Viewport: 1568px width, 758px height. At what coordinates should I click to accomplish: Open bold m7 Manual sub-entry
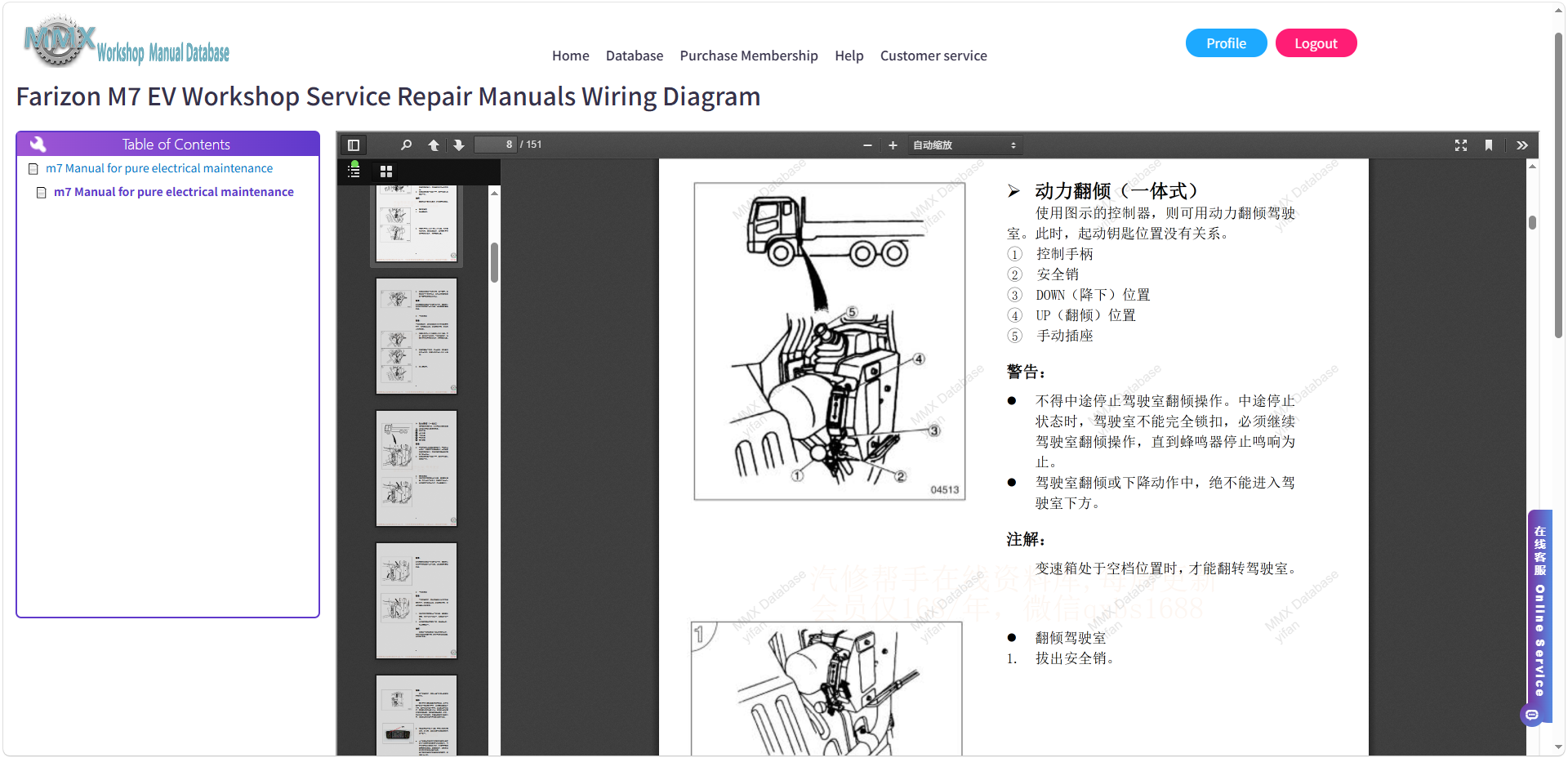point(174,192)
